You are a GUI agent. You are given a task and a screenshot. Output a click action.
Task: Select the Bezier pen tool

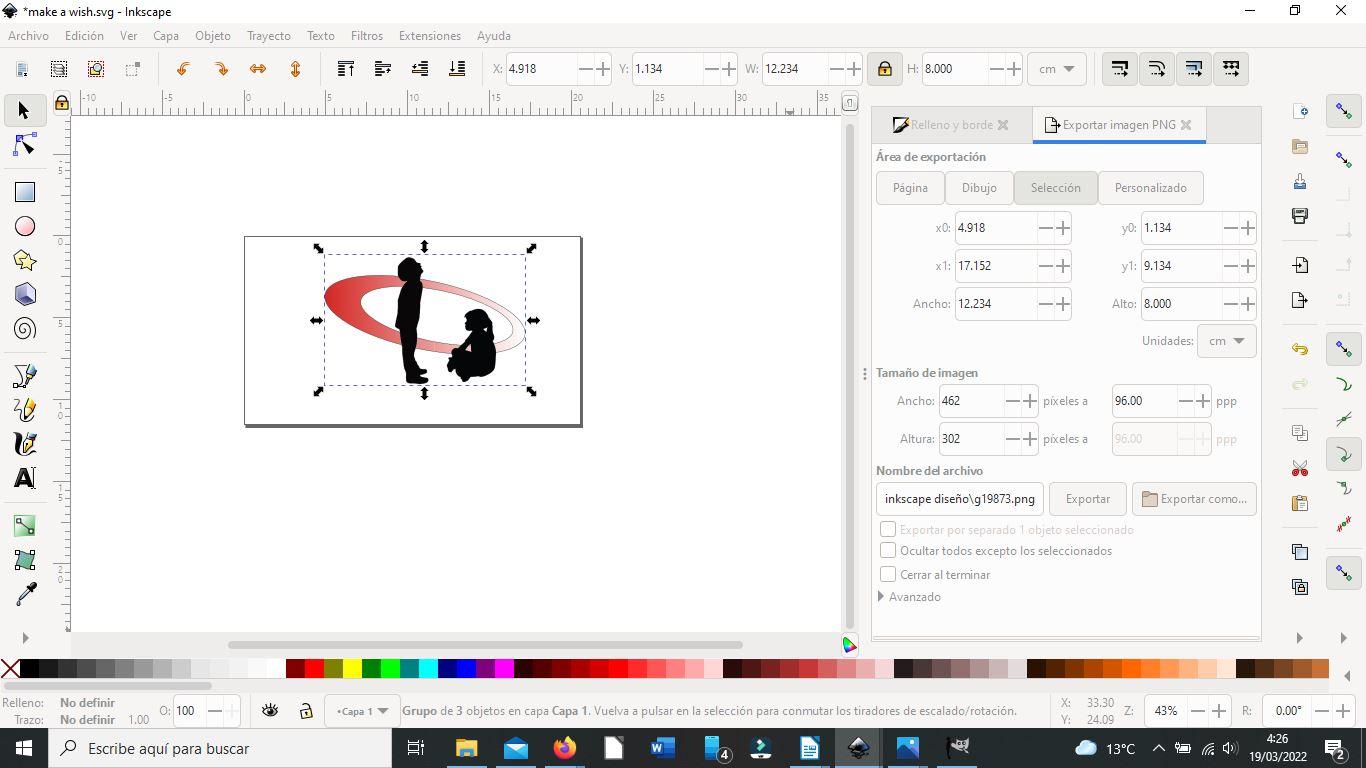point(24,376)
